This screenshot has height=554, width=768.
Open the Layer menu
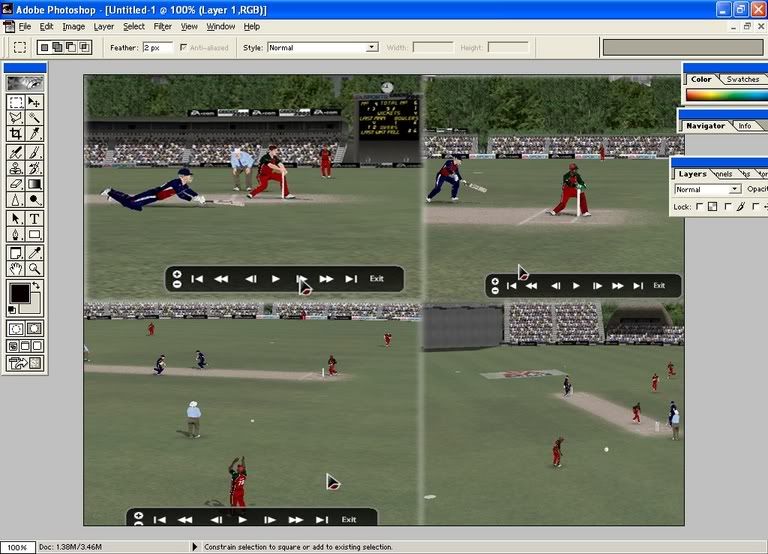(104, 26)
